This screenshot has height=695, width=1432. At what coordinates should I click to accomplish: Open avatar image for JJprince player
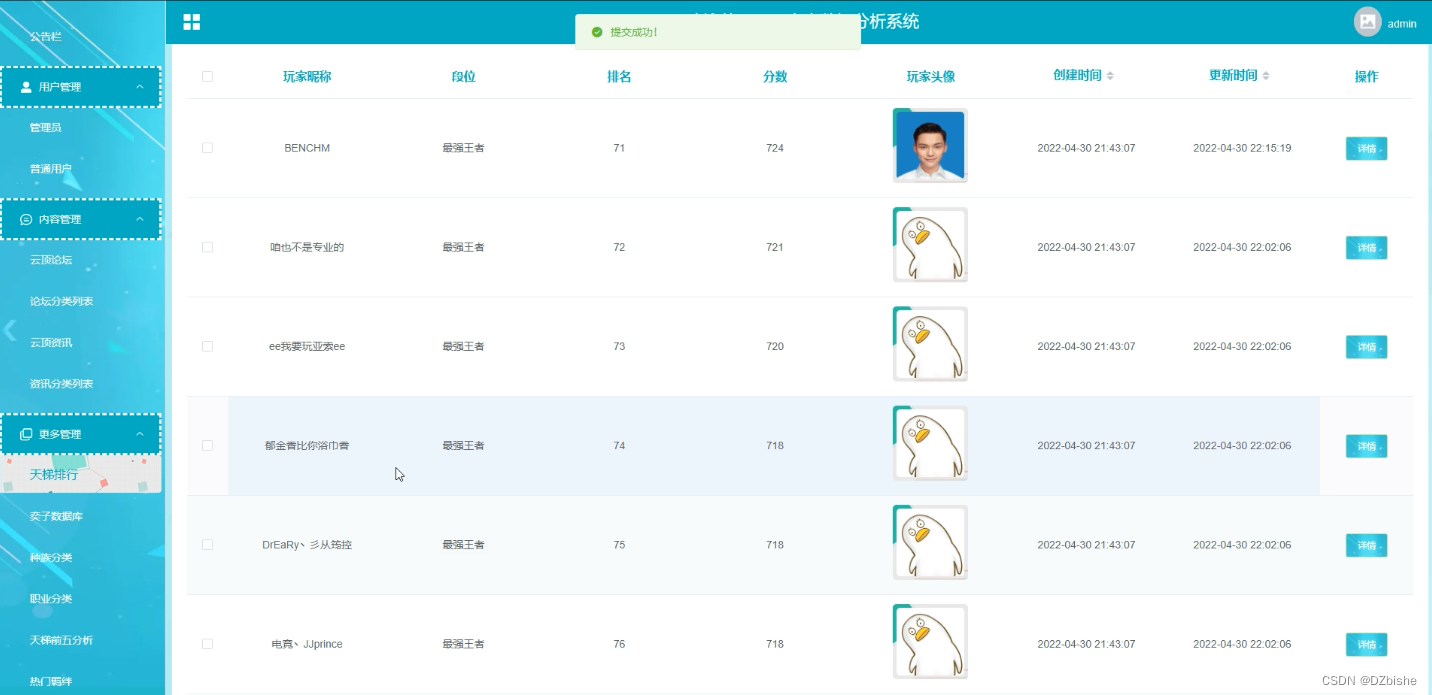coord(930,641)
